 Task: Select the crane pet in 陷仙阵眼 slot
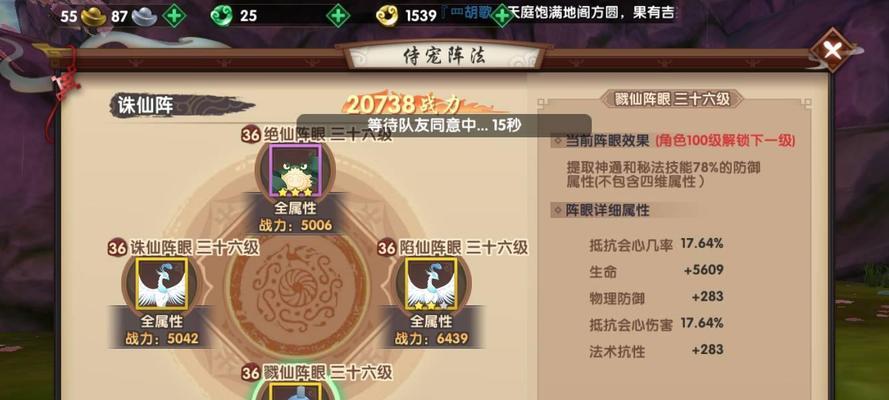click(431, 284)
